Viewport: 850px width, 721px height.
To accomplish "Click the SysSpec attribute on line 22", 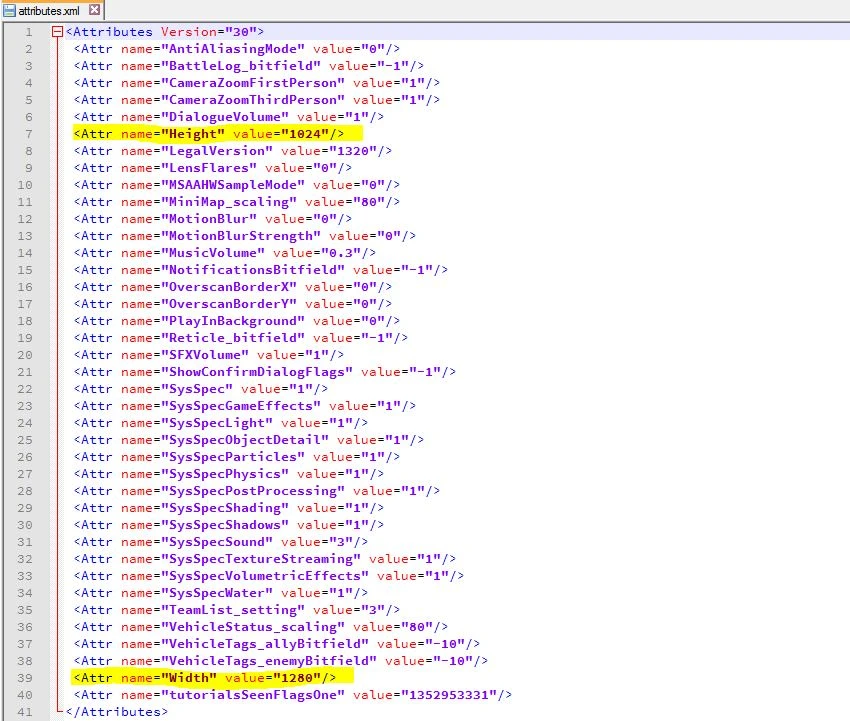I will click(201, 389).
